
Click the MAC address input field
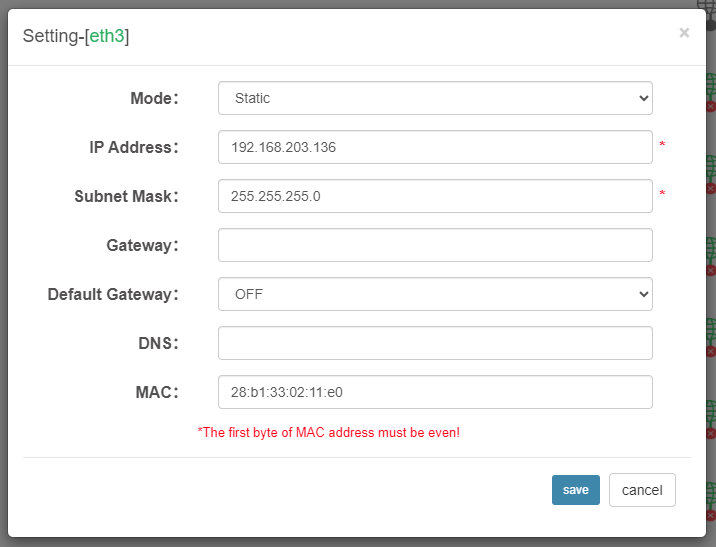coord(435,392)
